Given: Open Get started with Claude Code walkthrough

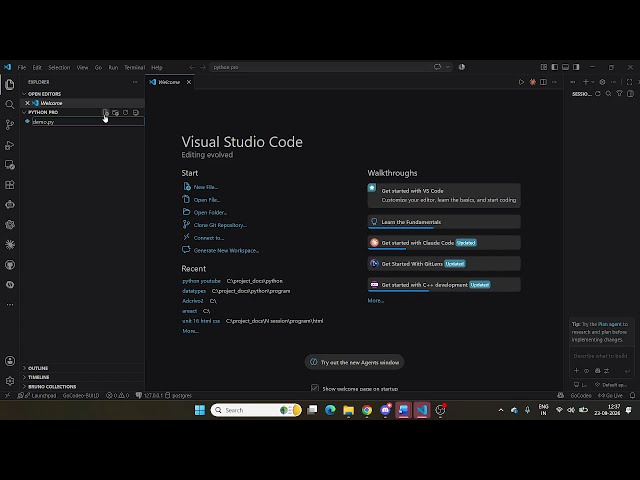Looking at the screenshot, I should click(x=444, y=242).
